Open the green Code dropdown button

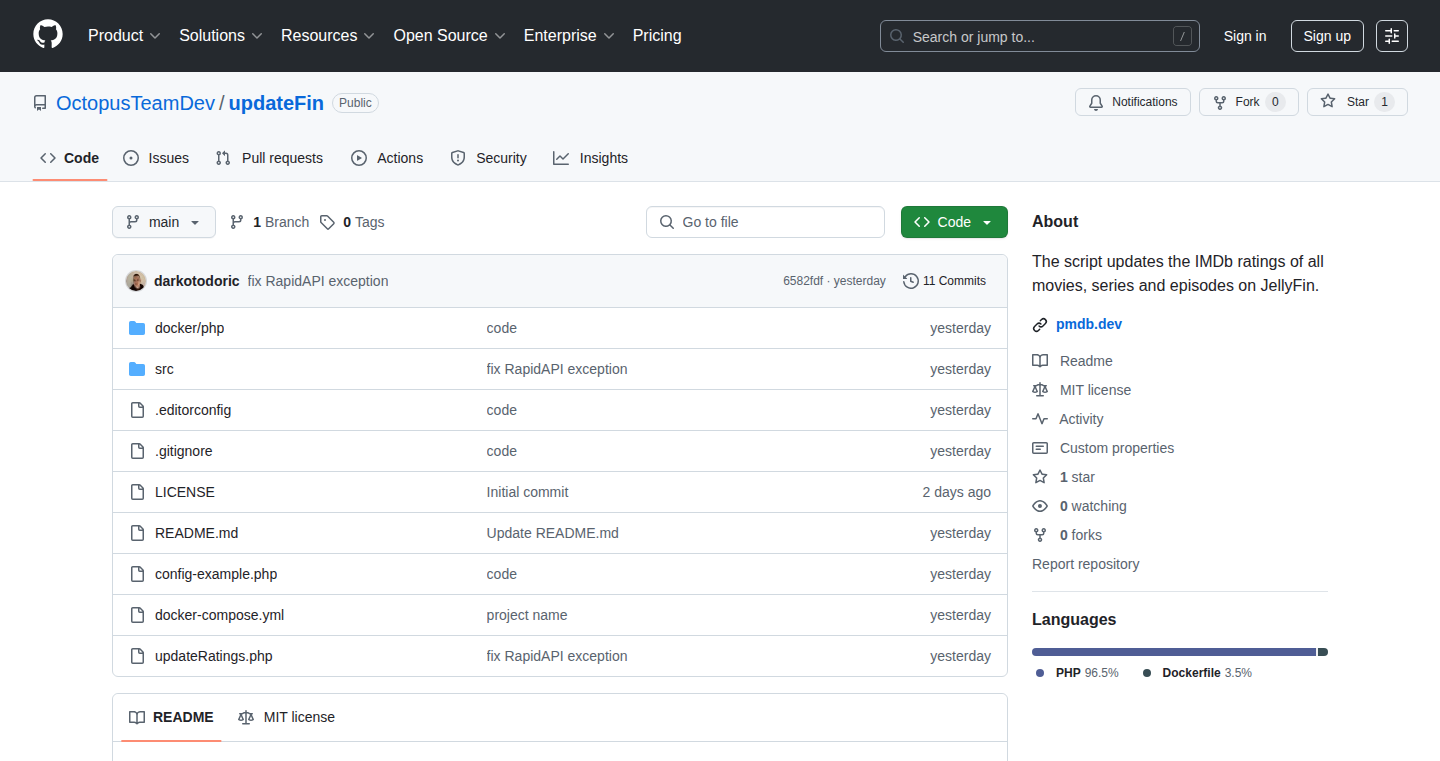(954, 222)
